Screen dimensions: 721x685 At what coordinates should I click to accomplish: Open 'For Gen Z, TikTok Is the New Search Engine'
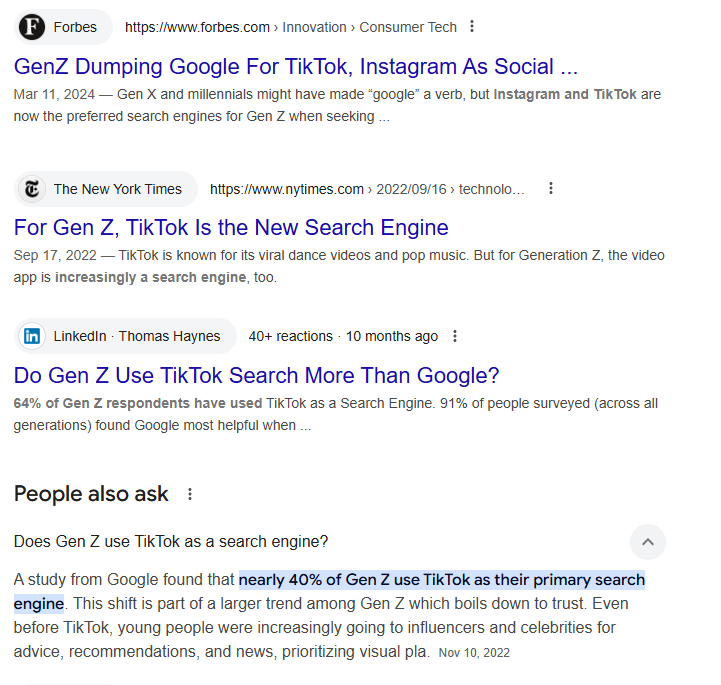click(x=231, y=227)
